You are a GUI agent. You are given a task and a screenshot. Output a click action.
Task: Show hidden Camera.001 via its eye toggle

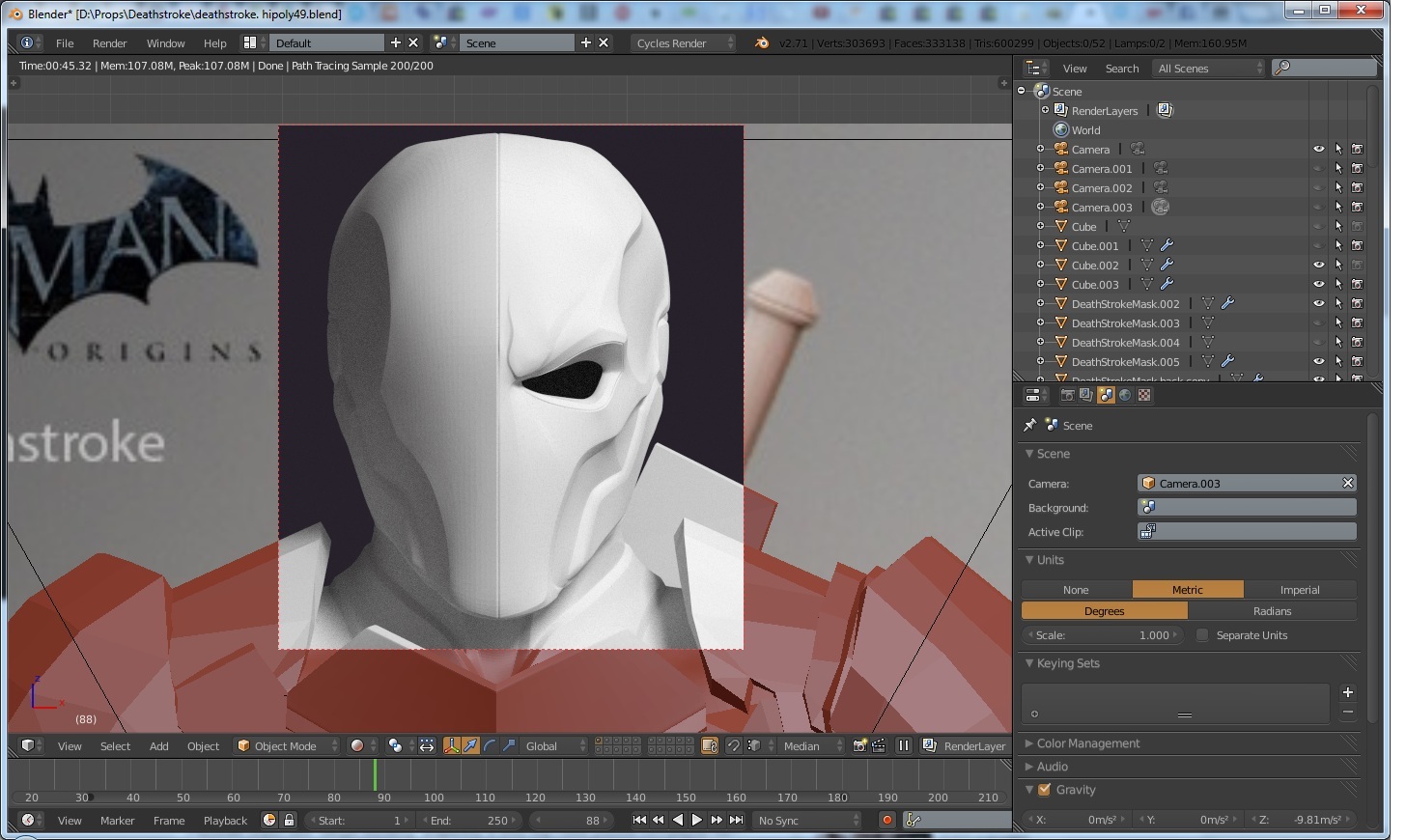point(1318,168)
